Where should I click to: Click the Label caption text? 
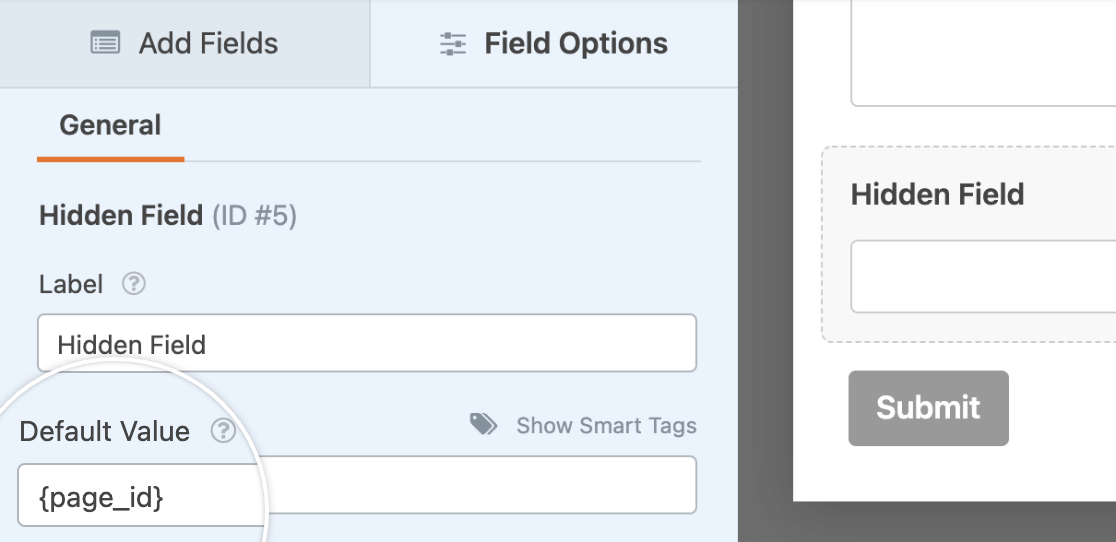71,284
